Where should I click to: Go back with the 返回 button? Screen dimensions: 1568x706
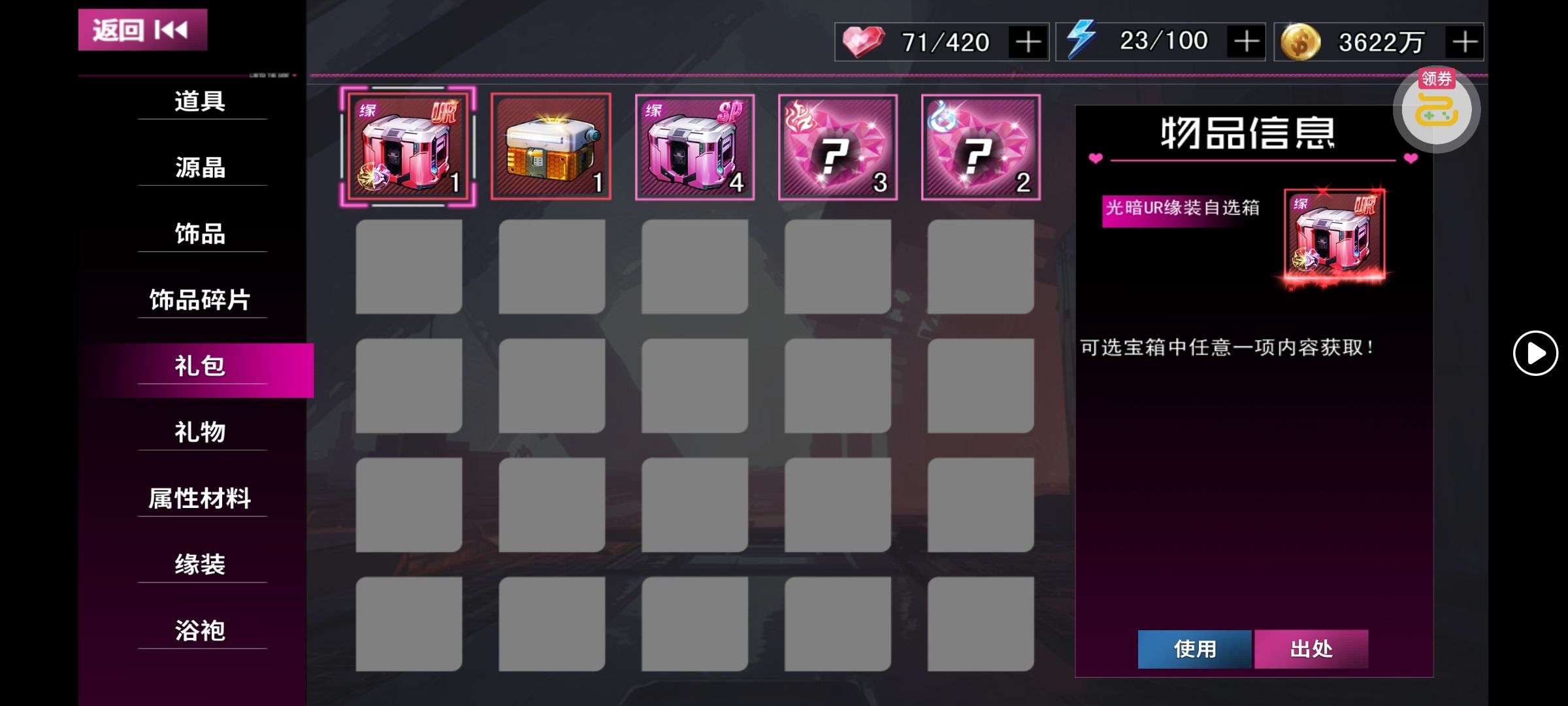click(142, 29)
